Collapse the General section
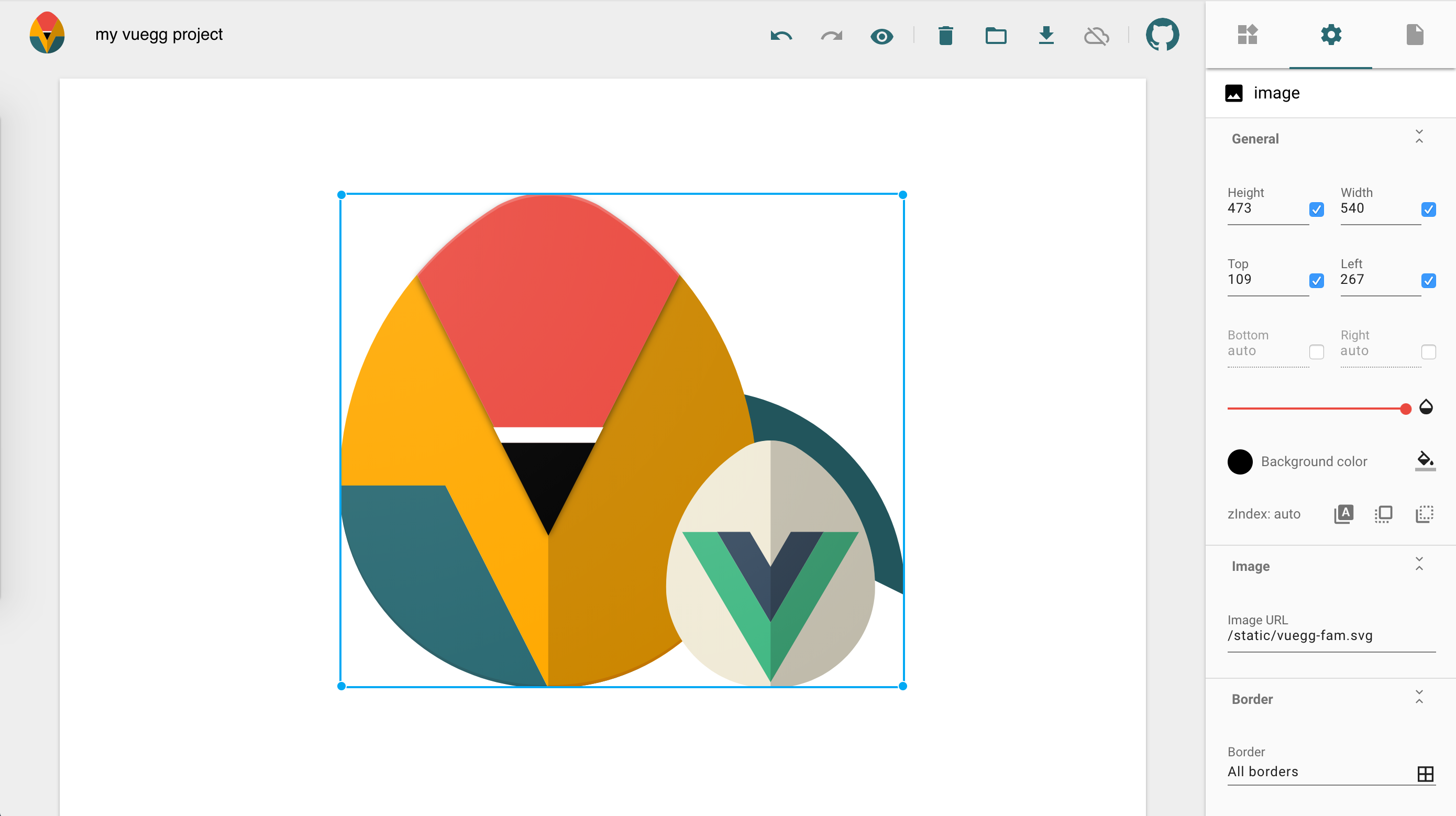The height and width of the screenshot is (816, 1456). [1419, 137]
